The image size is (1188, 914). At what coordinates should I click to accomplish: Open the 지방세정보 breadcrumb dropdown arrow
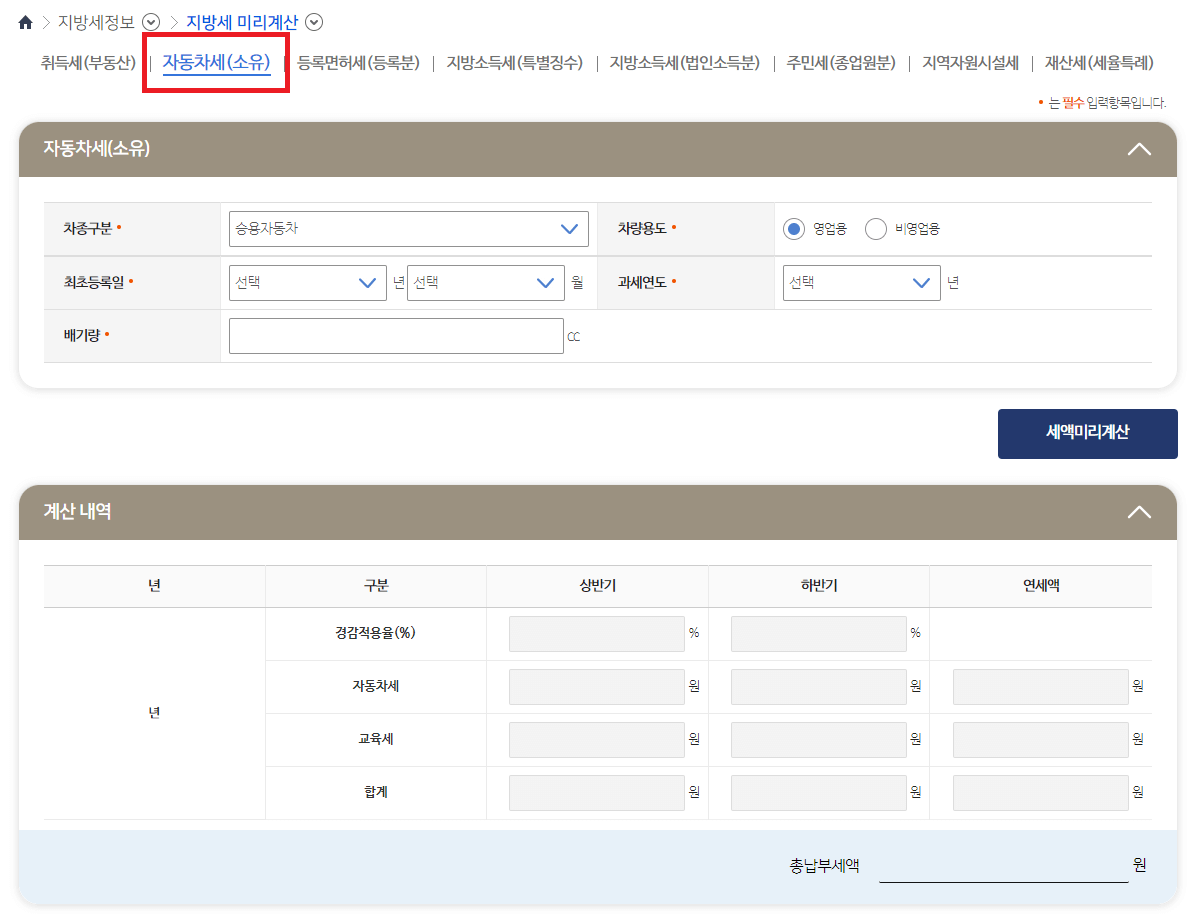[x=151, y=23]
